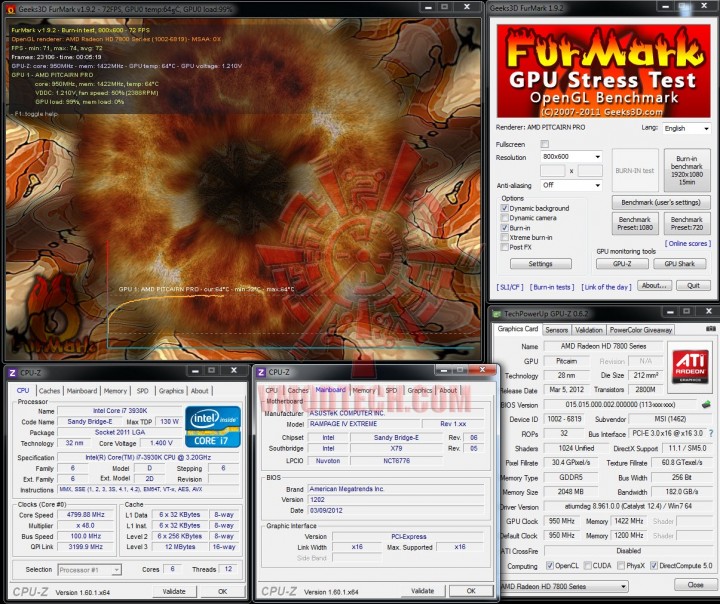Screen dimensions: 720x604
Task: Open About tab in left CPU-Z window
Action: point(199,391)
